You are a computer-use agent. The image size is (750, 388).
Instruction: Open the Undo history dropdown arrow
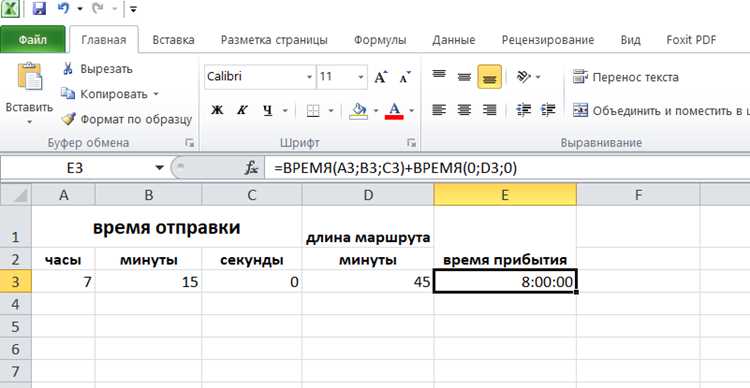click(x=79, y=9)
